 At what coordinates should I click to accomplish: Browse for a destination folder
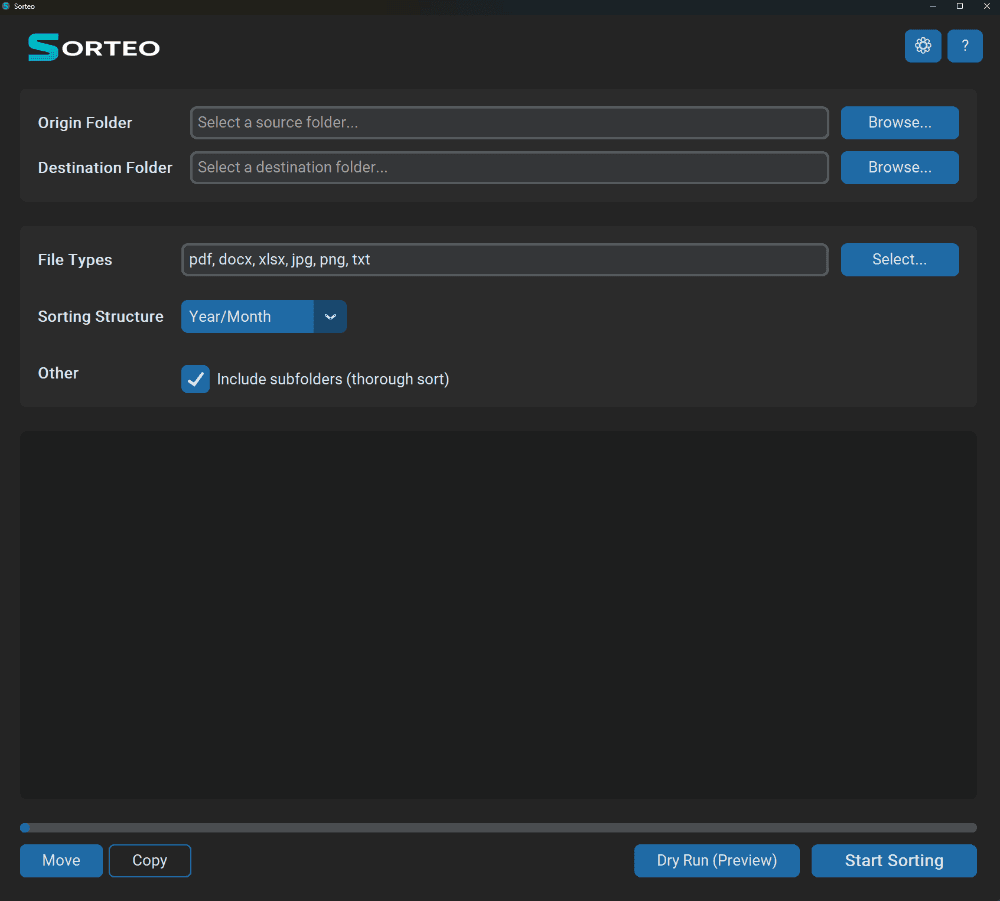point(899,167)
